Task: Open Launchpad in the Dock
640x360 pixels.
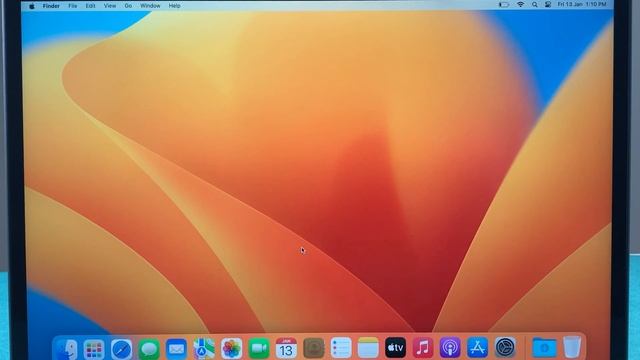Action: [x=94, y=349]
